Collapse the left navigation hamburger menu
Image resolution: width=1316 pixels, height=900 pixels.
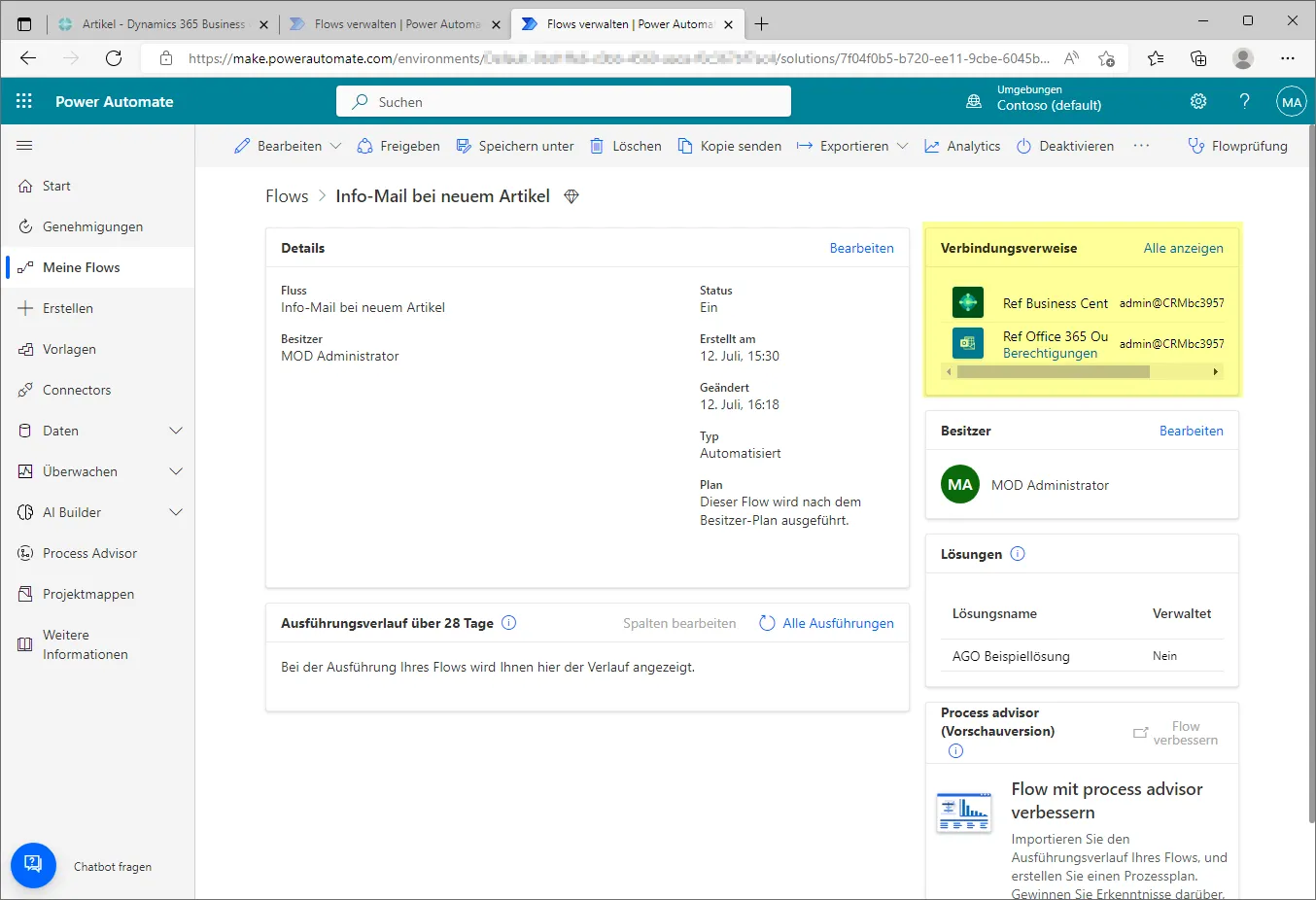tap(24, 146)
